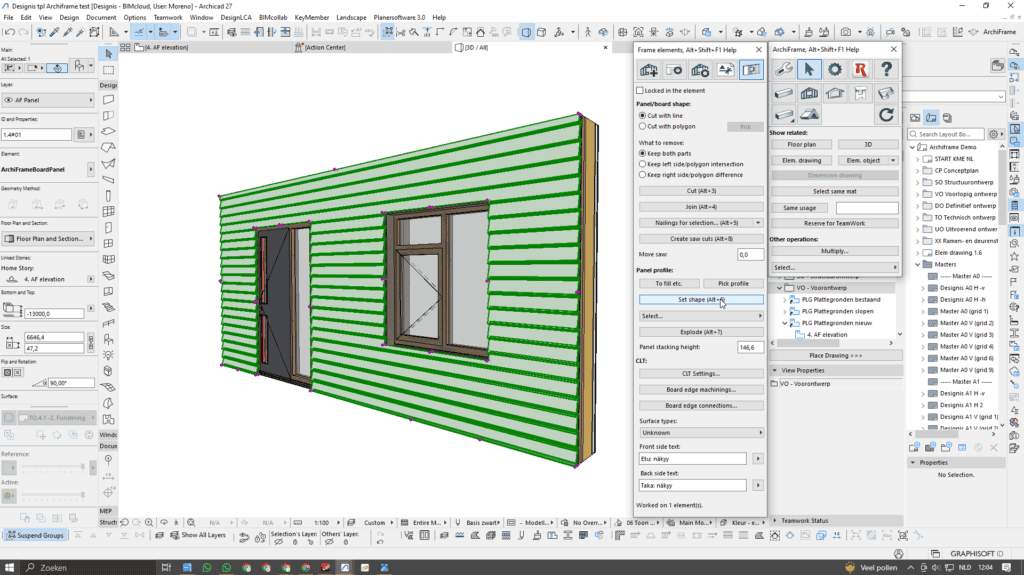Screen dimensions: 1024x575
Task: Collapse the Archiframe Demo tree node
Action: click(913, 147)
